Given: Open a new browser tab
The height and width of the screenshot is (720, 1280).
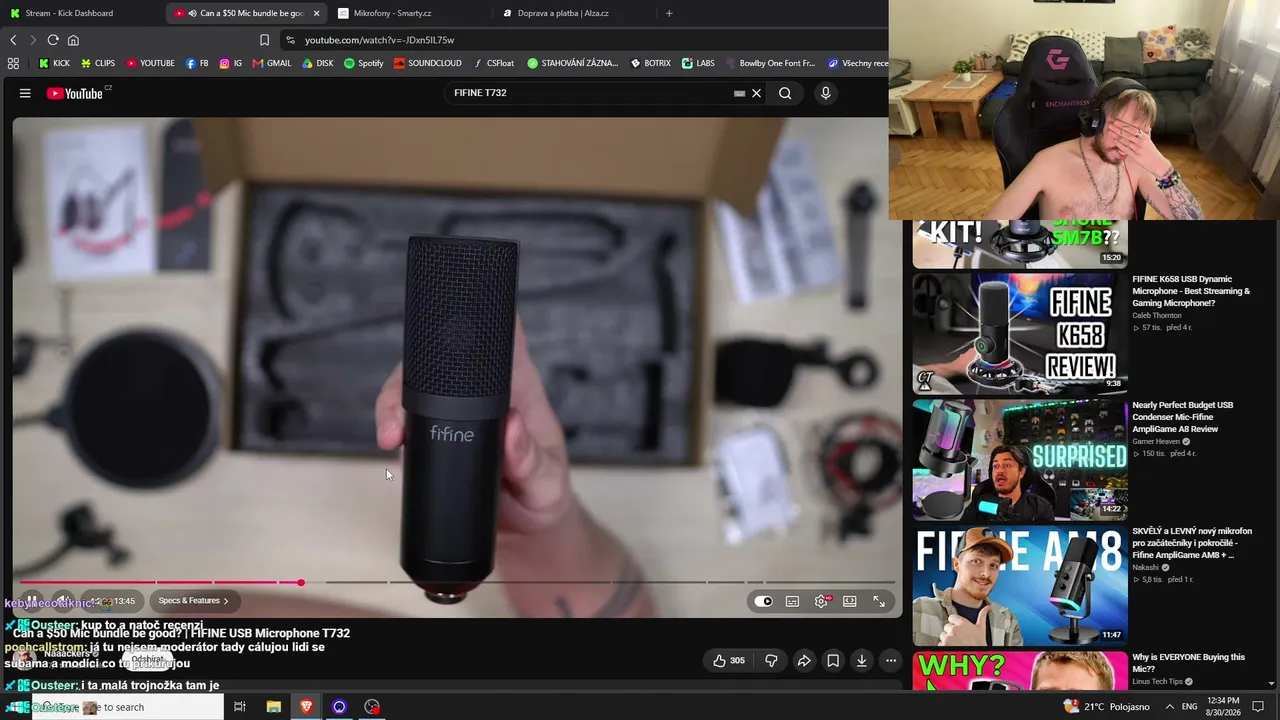Looking at the screenshot, I should pos(669,13).
